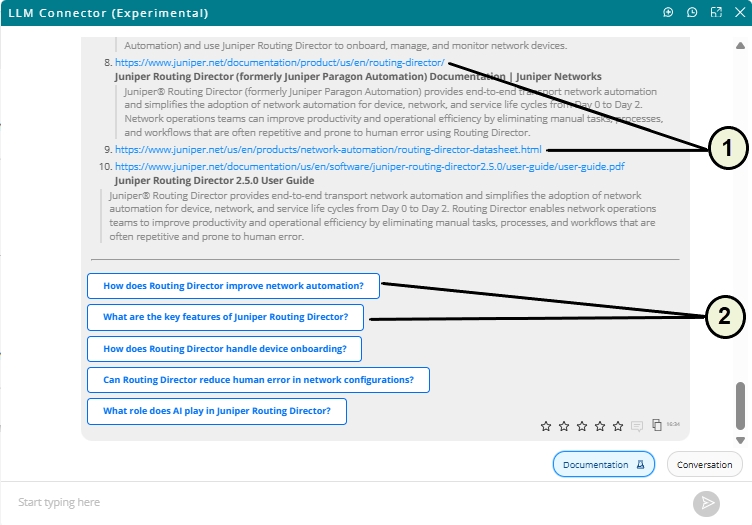Expand the LLM Connector panel

coord(717,12)
